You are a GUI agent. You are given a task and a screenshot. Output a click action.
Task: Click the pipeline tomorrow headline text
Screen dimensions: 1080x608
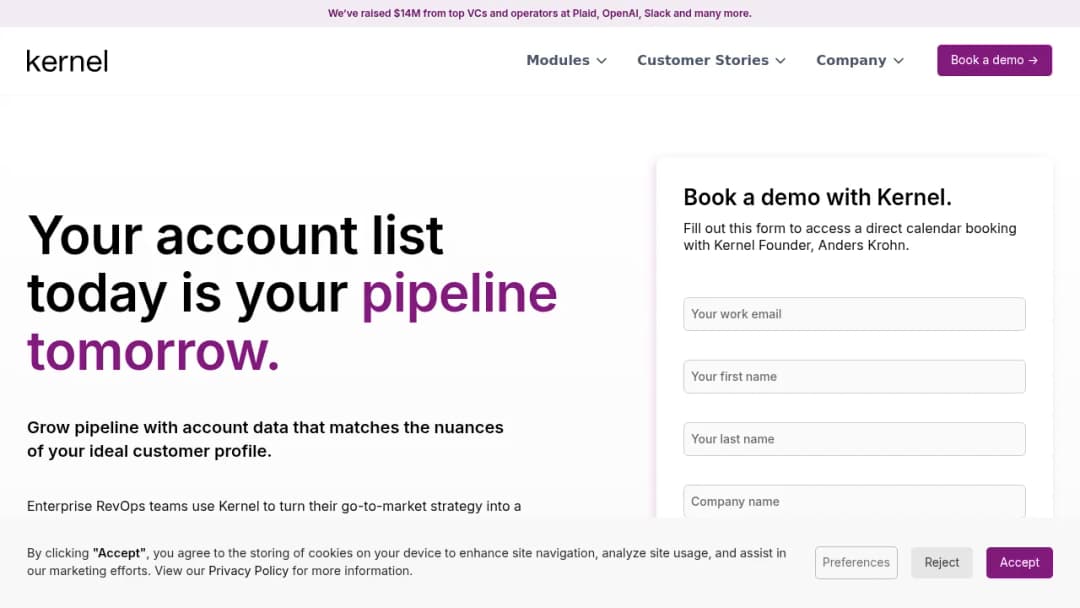click(x=292, y=322)
